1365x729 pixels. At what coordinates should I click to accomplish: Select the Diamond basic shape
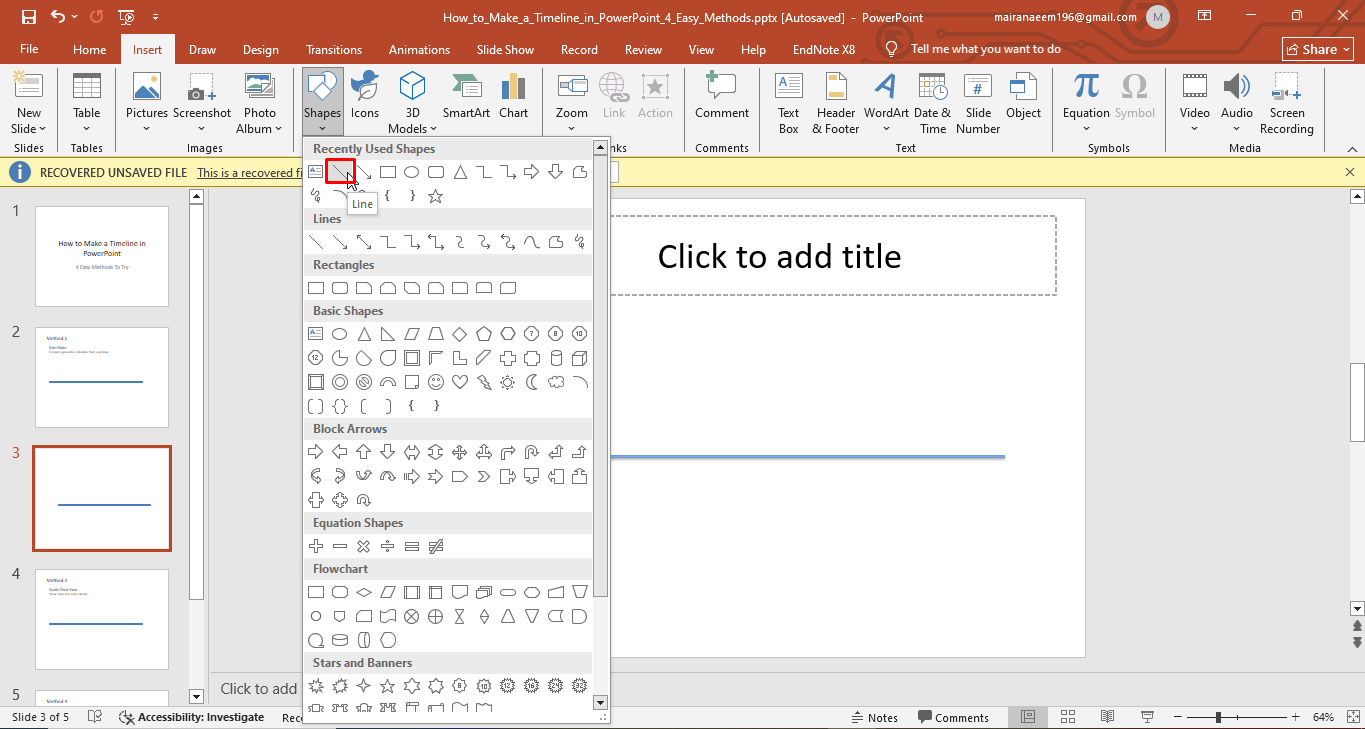click(x=460, y=334)
